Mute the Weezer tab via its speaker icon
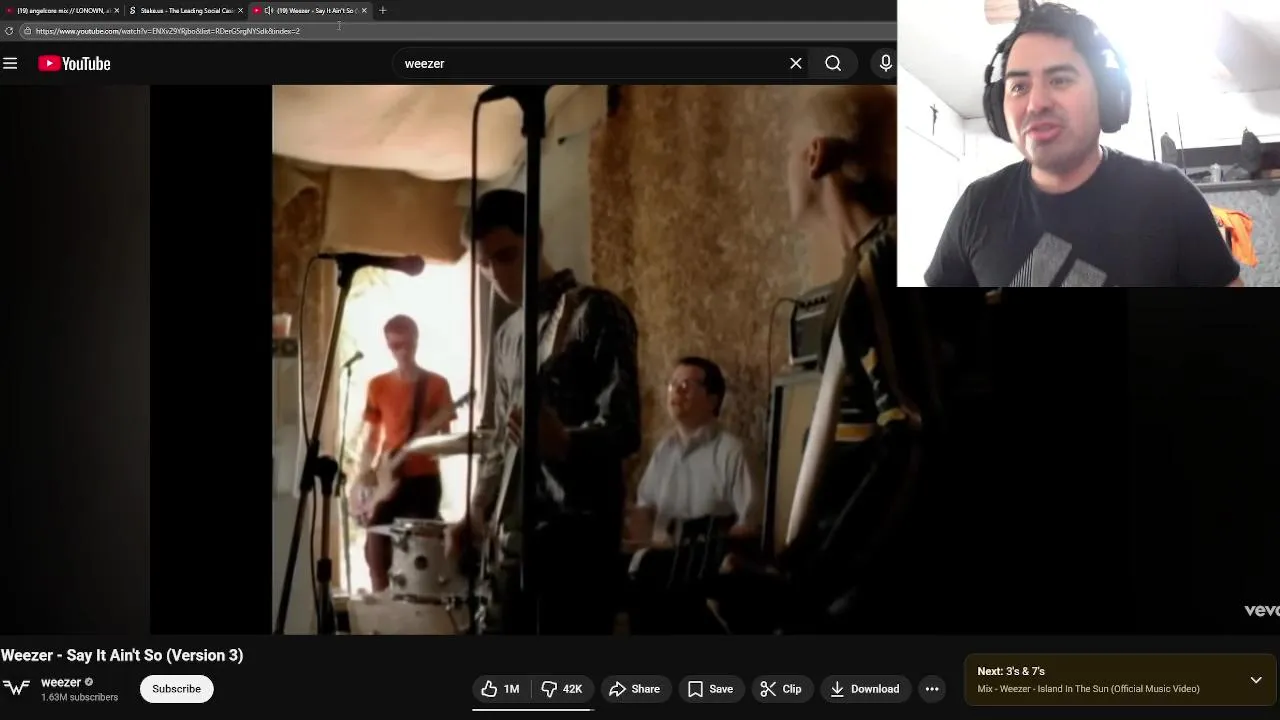1280x720 pixels. (268, 10)
